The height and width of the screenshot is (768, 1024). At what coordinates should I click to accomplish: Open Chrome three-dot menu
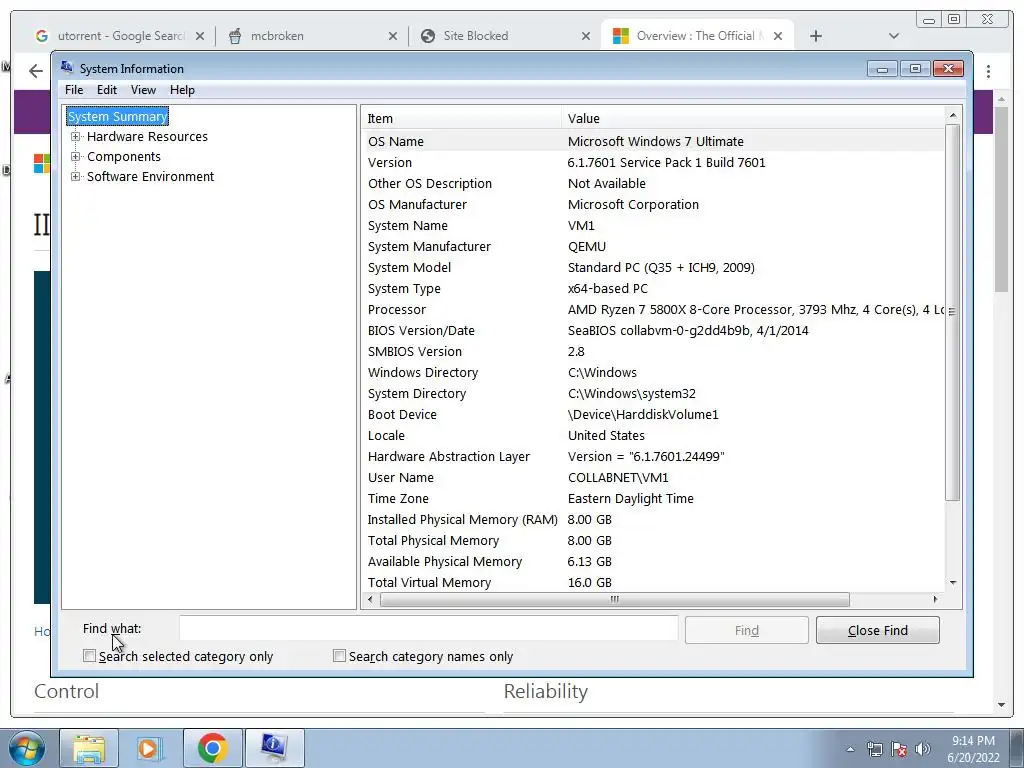(x=988, y=71)
